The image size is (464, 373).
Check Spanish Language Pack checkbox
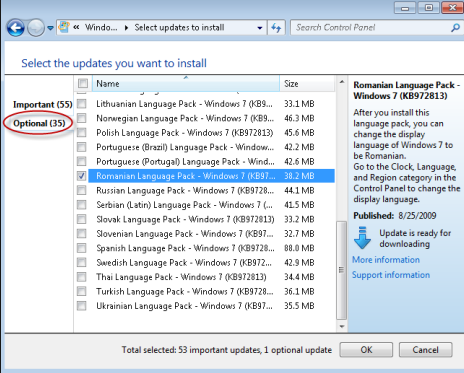81,248
